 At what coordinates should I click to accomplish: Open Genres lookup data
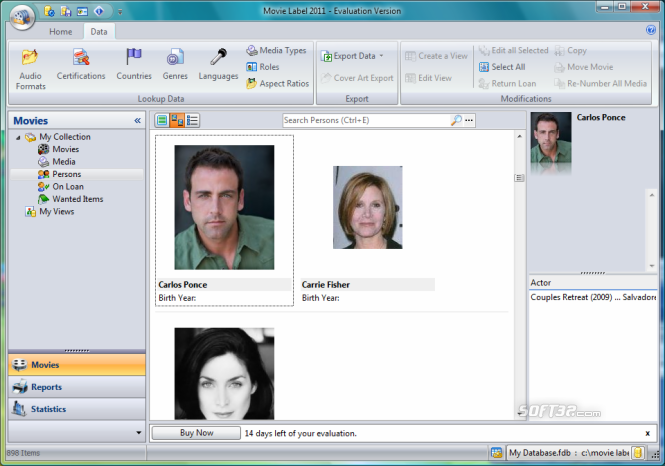[175, 64]
